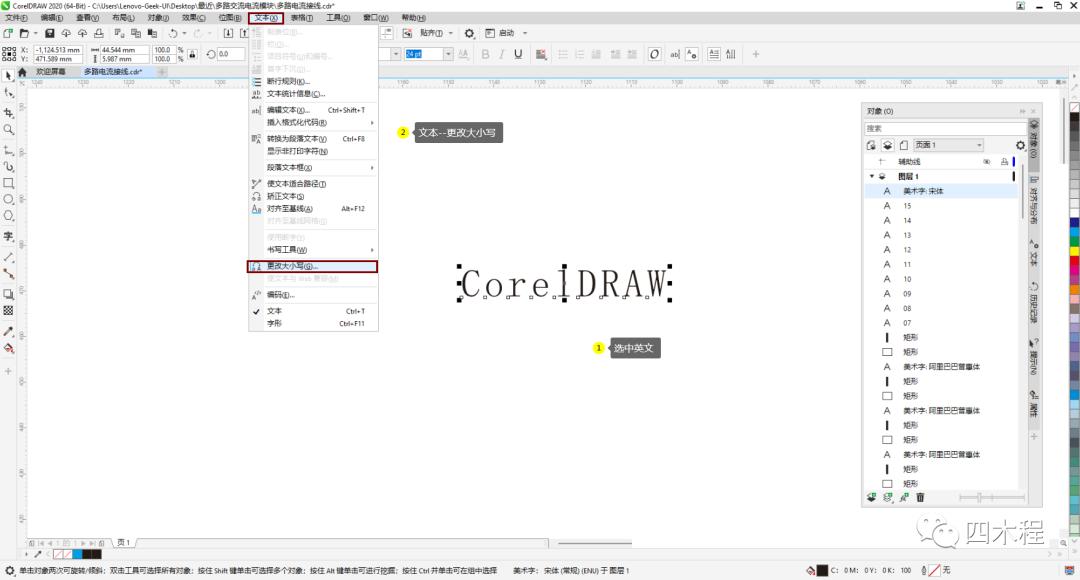Open the 对齐与分布 docker tab

(x=1033, y=200)
